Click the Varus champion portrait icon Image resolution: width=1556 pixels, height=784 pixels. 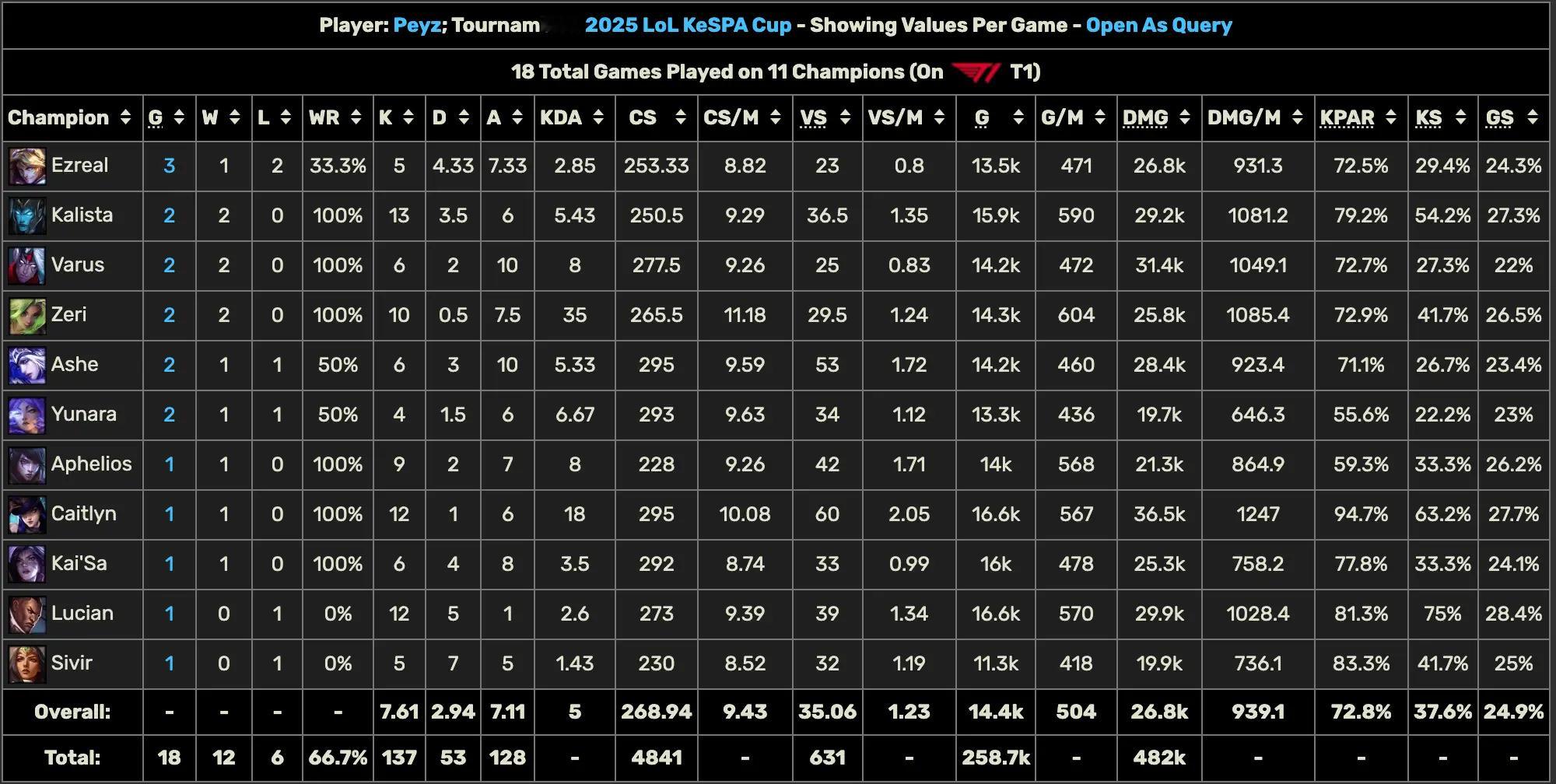26,266
